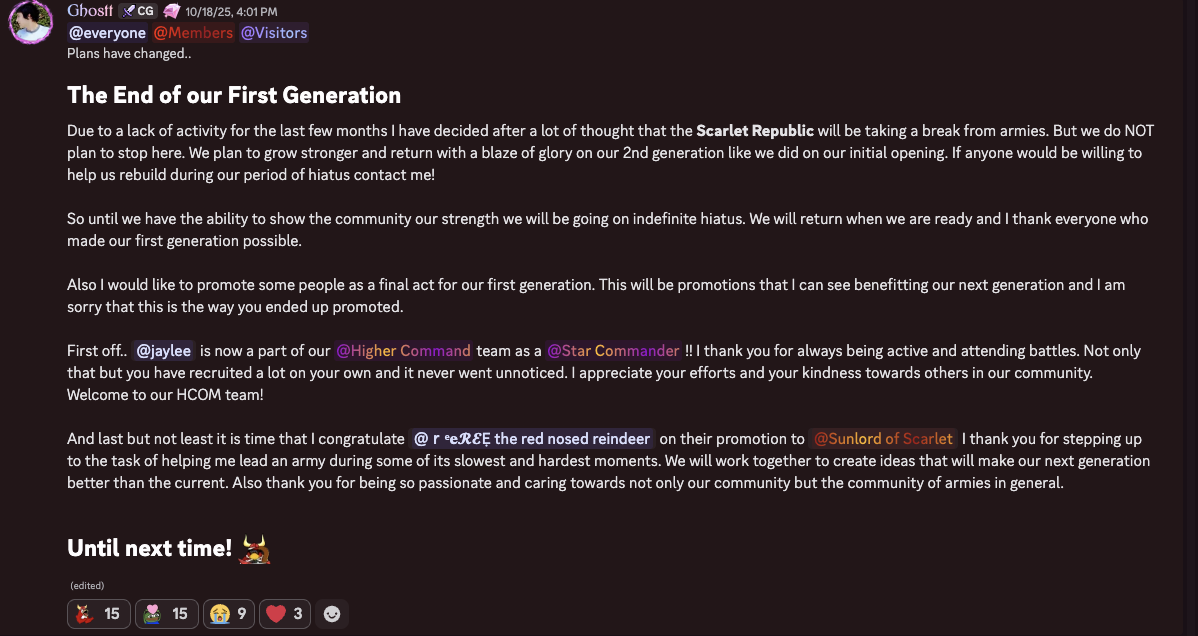Toggle the red heart reaction with 3
This screenshot has height=636, width=1198.
coord(285,613)
